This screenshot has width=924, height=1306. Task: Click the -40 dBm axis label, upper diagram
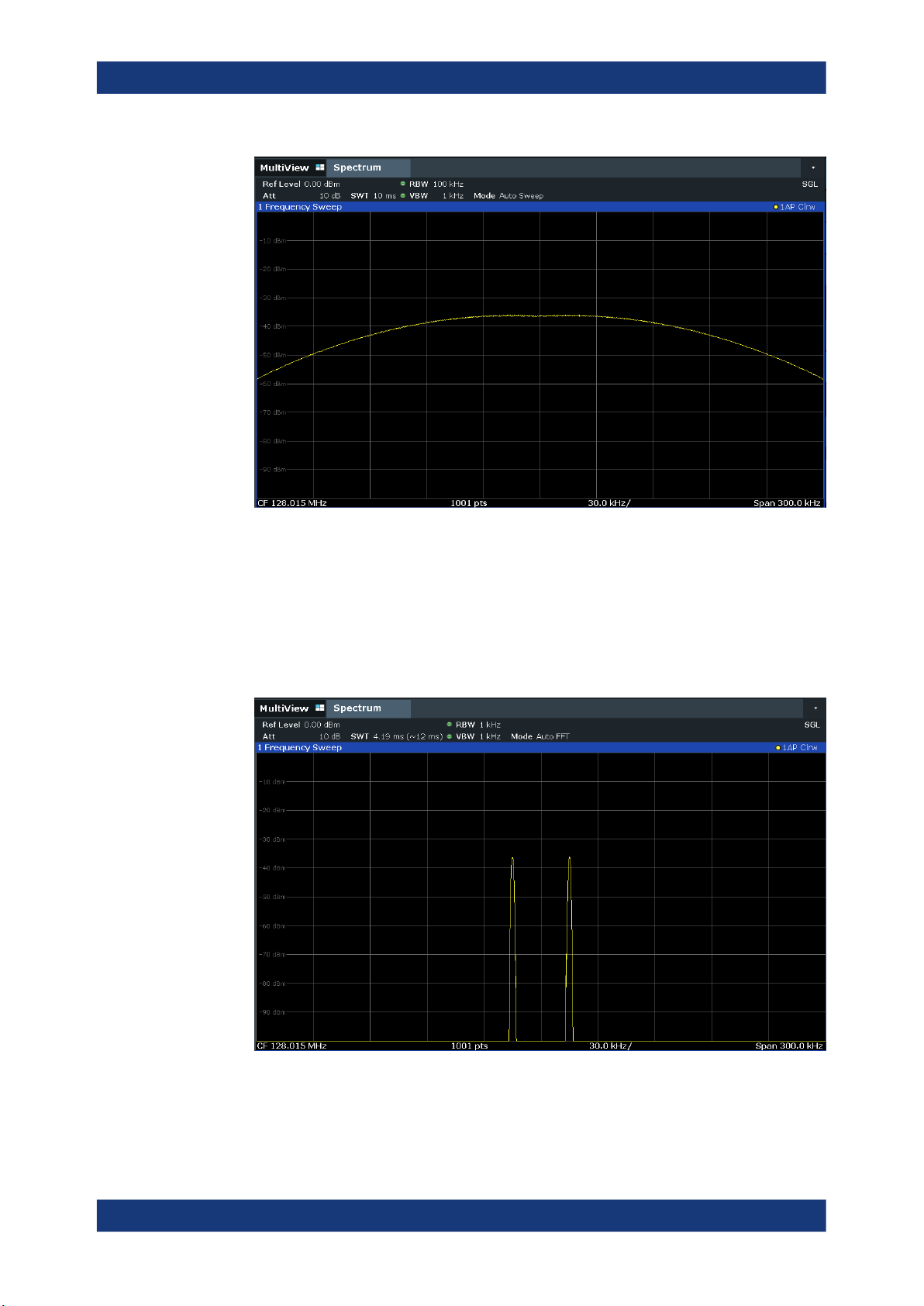pos(272,326)
